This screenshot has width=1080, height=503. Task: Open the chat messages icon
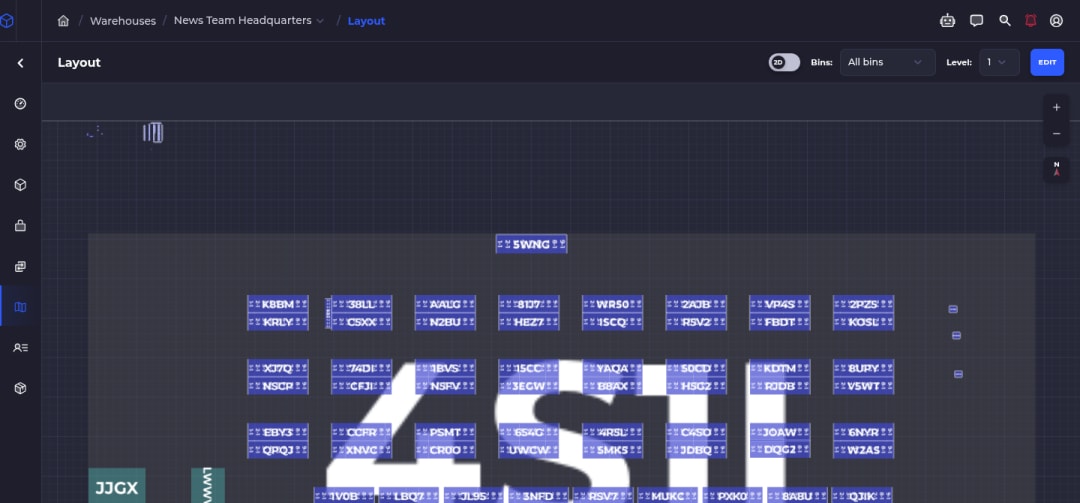[976, 21]
